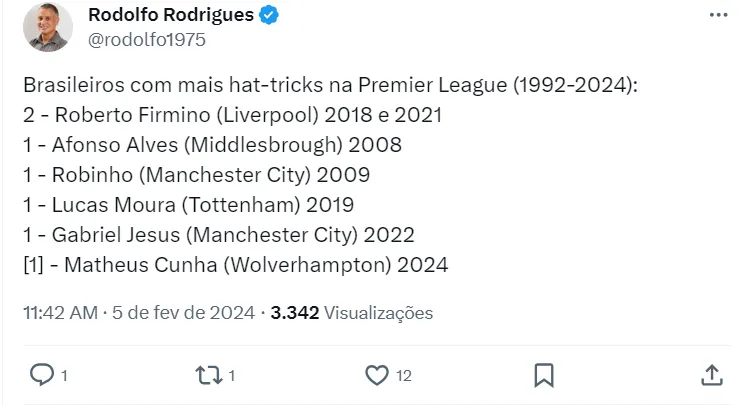Screen dimensions: 741x406
Task: Click the blue verified badge
Action: pyautogui.click(x=270, y=15)
